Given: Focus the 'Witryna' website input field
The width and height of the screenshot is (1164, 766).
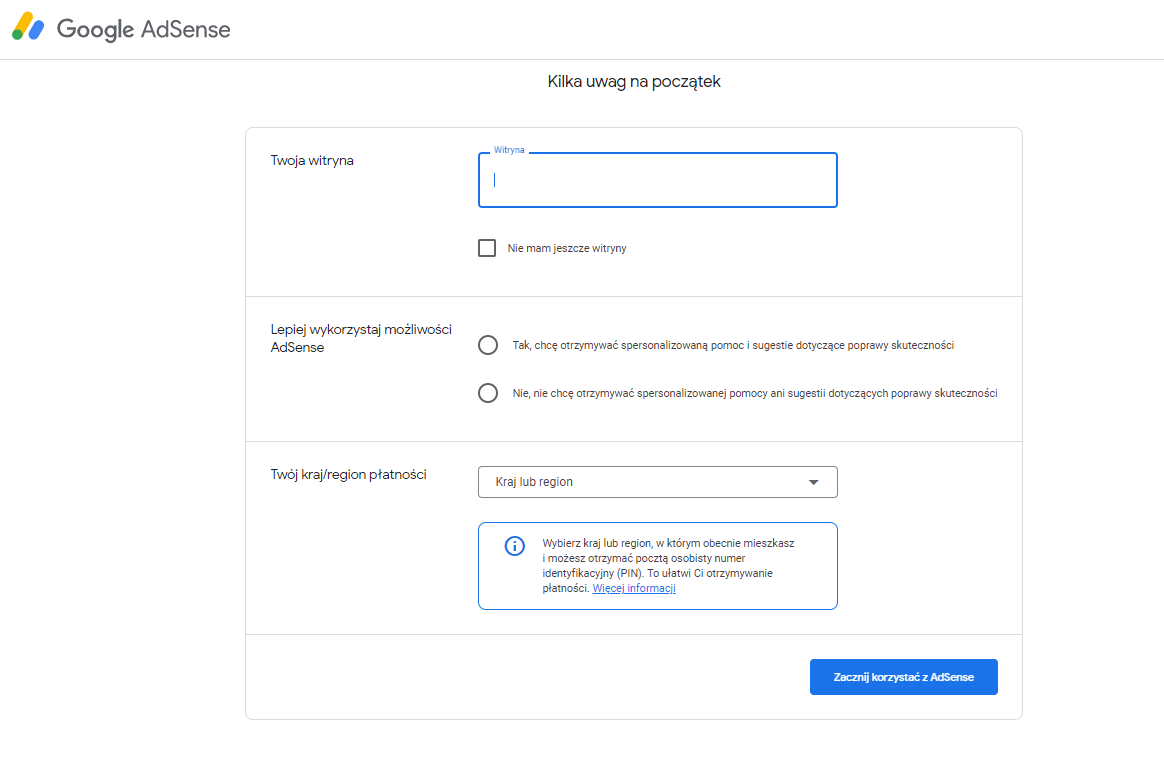Looking at the screenshot, I should coord(658,180).
